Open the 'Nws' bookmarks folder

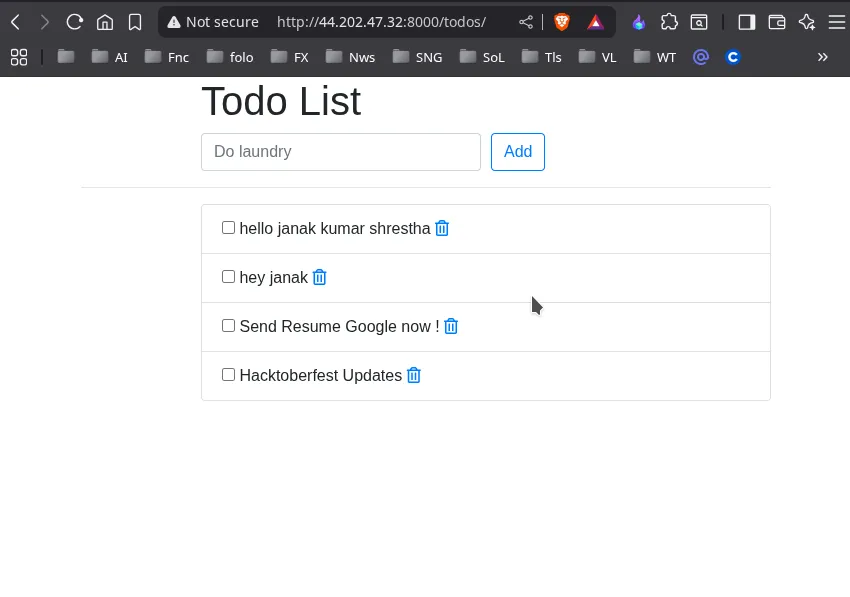350,57
